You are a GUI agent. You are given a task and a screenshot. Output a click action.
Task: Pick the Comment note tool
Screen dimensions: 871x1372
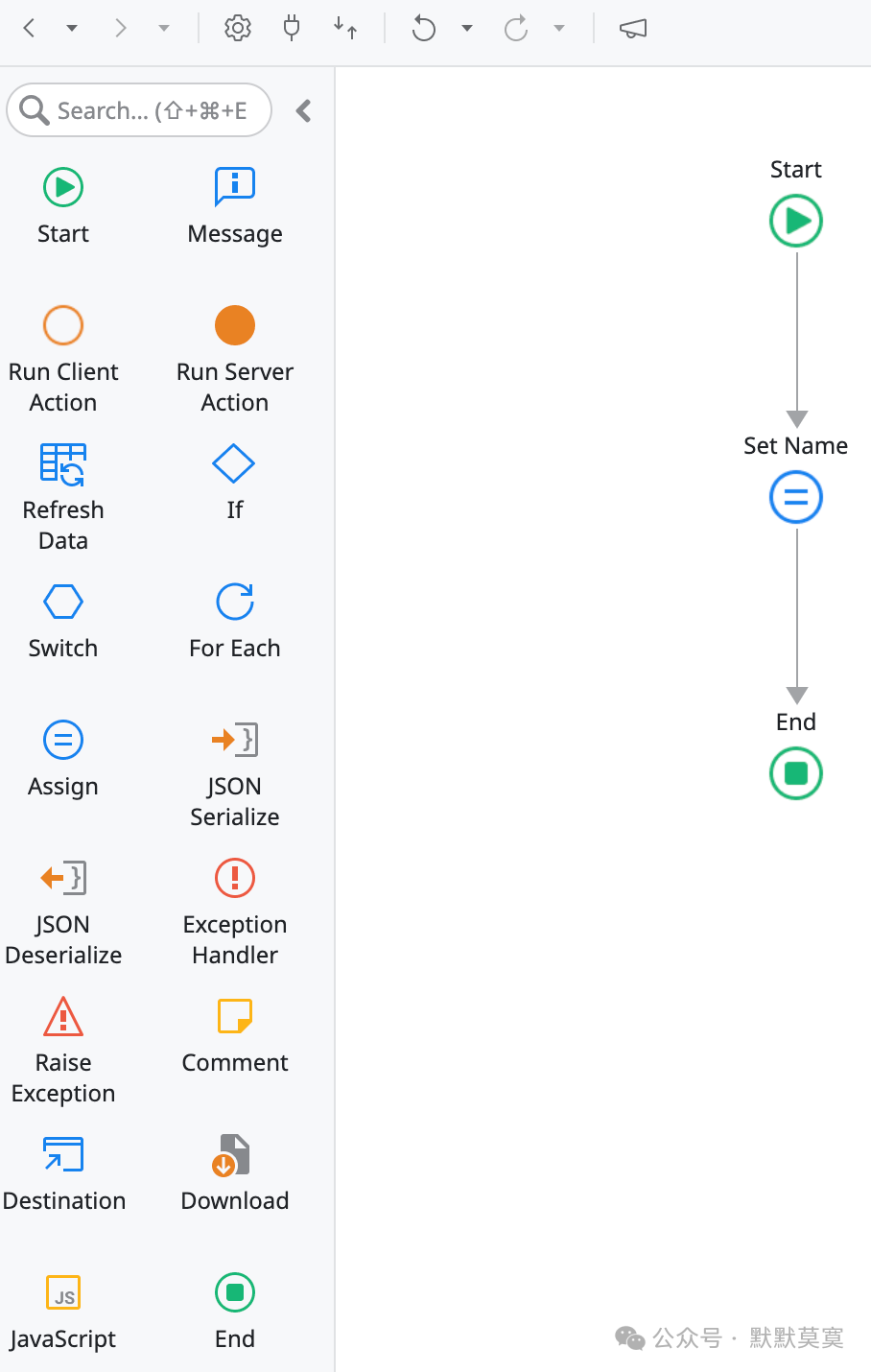pyautogui.click(x=234, y=1016)
